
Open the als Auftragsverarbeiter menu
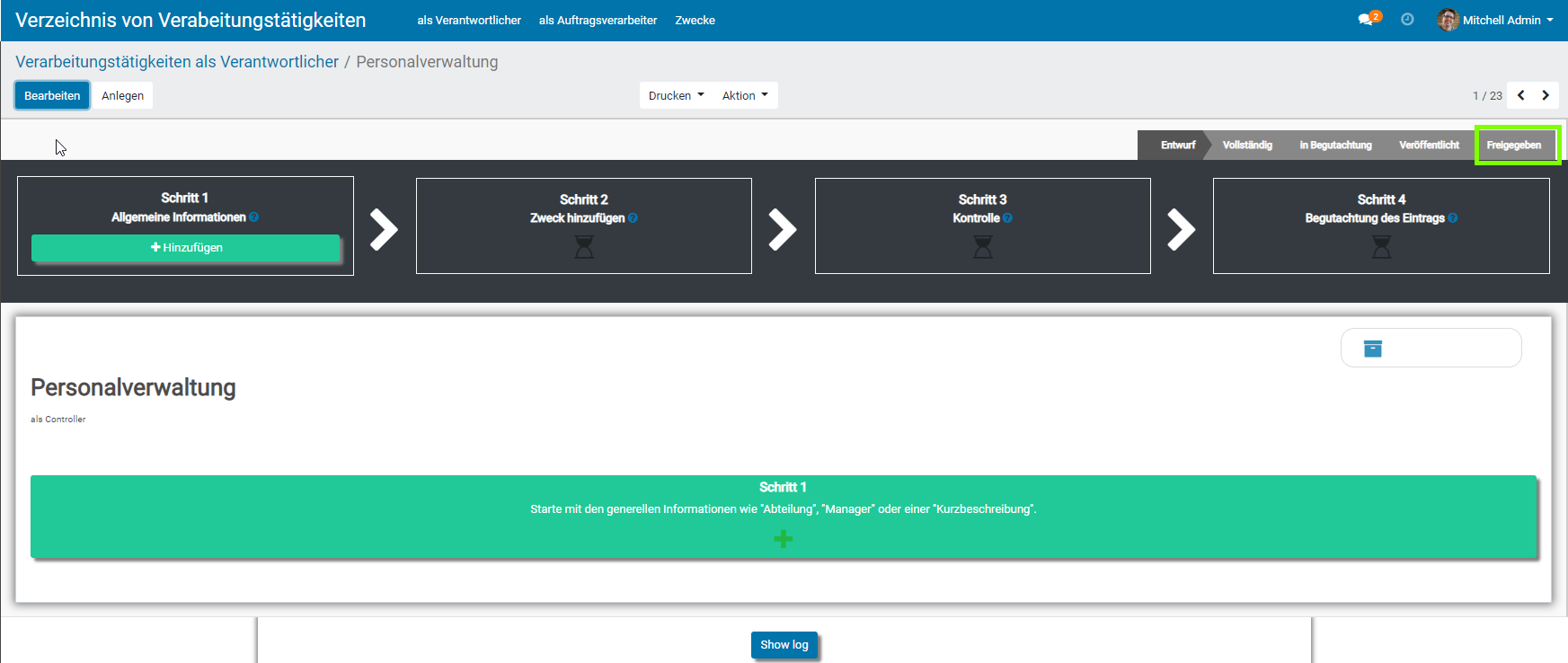[x=598, y=20]
